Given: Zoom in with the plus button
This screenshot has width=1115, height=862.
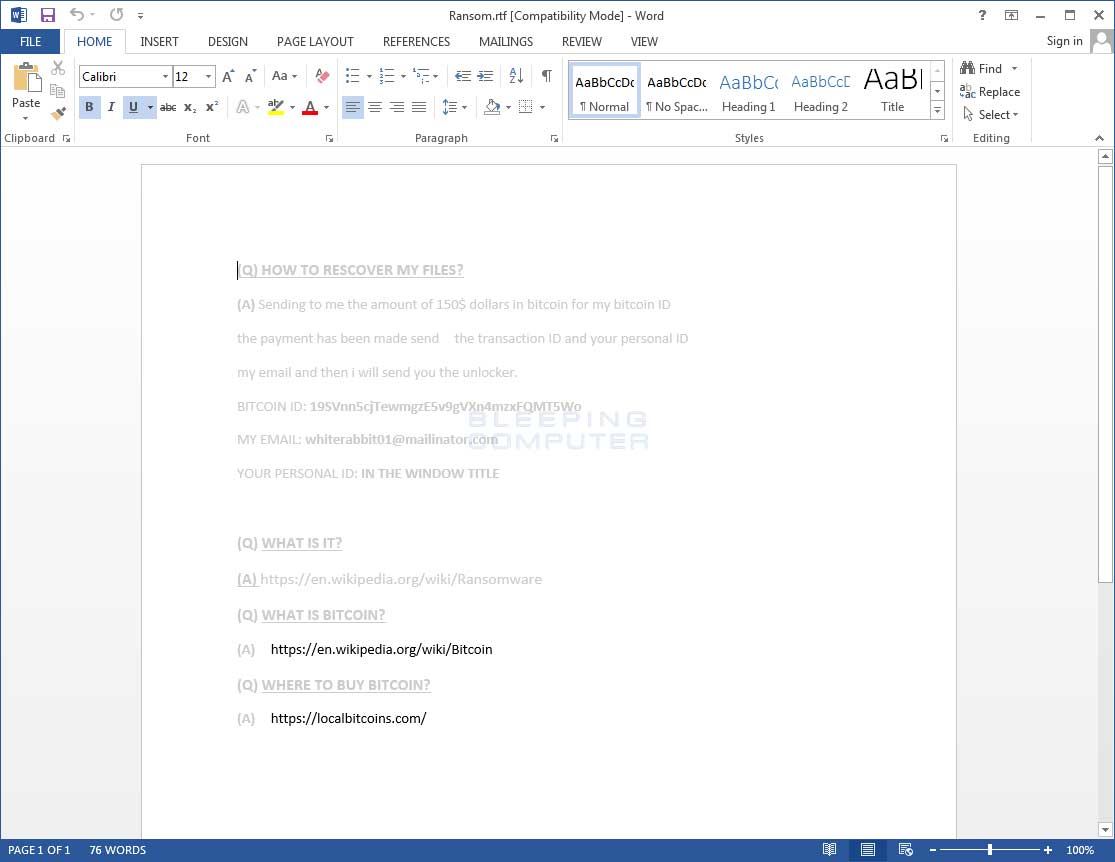Looking at the screenshot, I should pos(1047,850).
